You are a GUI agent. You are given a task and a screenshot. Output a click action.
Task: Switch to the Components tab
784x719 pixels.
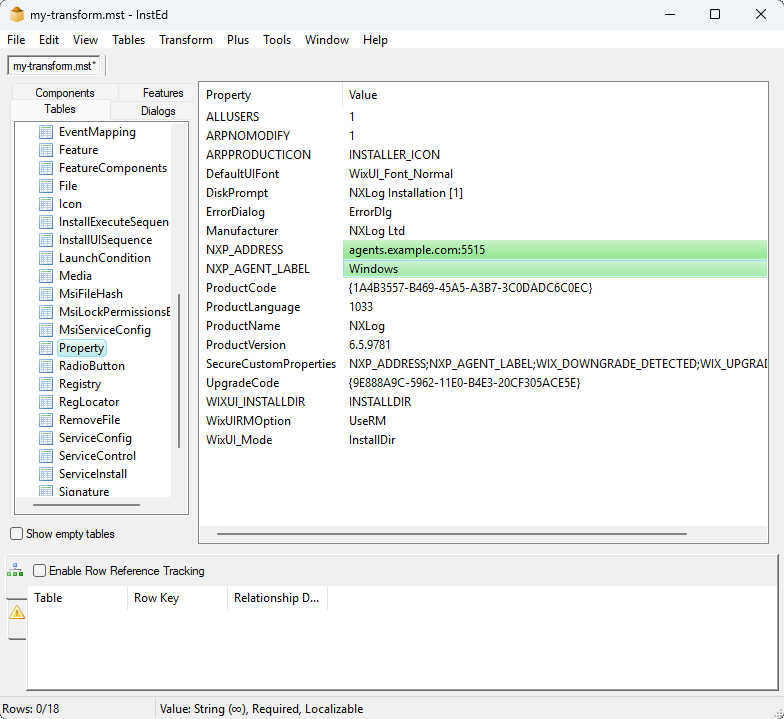click(65, 93)
